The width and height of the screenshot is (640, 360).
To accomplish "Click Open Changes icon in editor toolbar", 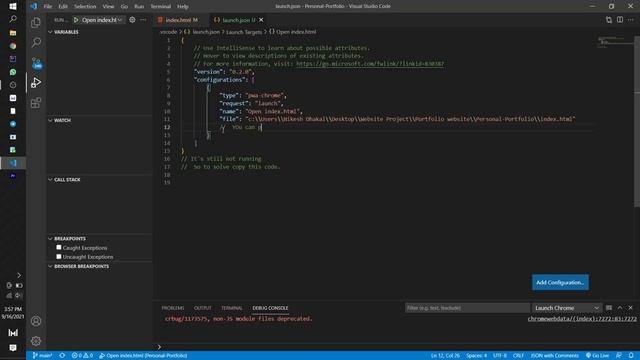I will tap(609, 20).
